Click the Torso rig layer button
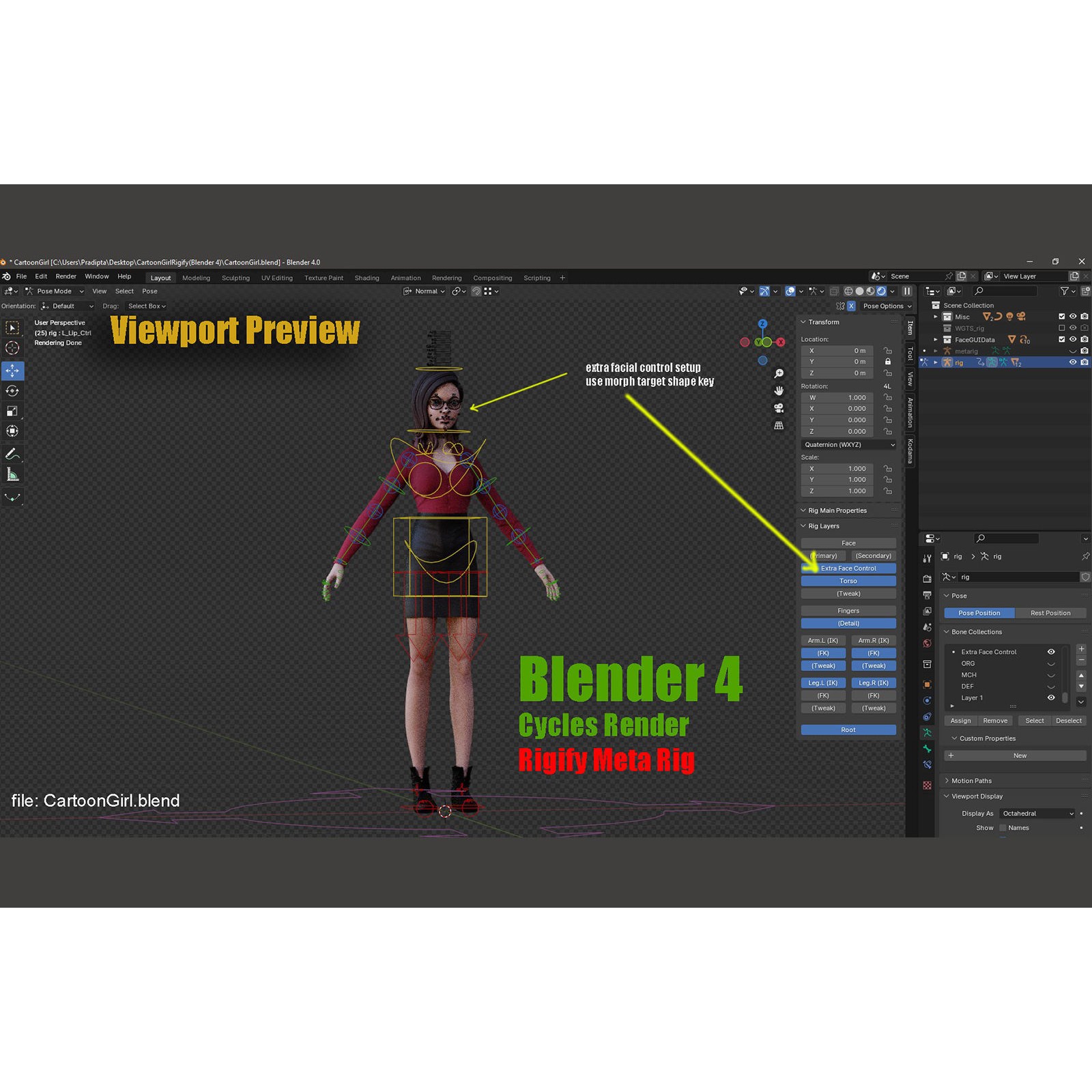Image resolution: width=1092 pixels, height=1092 pixels. click(848, 581)
